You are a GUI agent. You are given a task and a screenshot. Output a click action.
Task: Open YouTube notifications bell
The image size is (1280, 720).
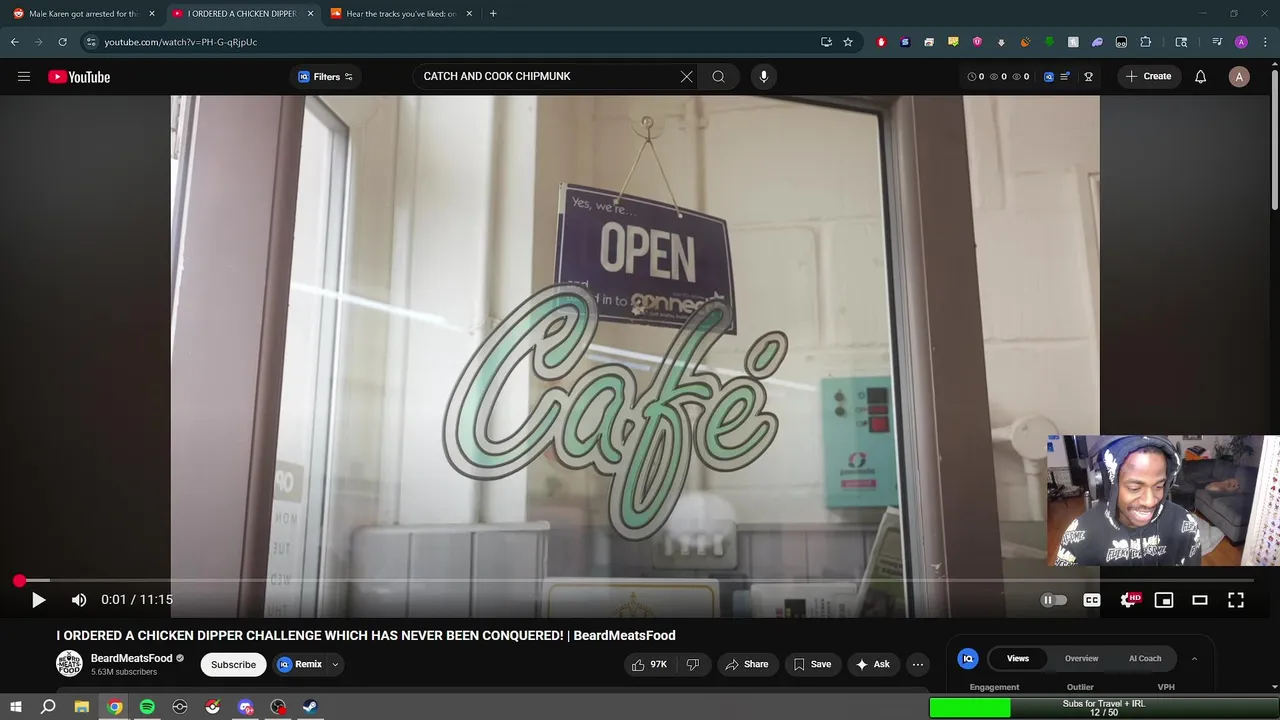(x=1200, y=77)
